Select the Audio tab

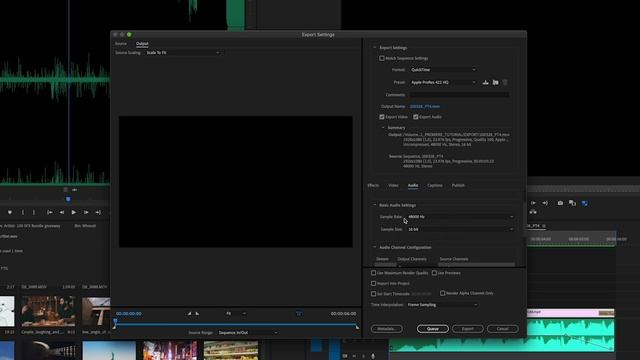(413, 185)
